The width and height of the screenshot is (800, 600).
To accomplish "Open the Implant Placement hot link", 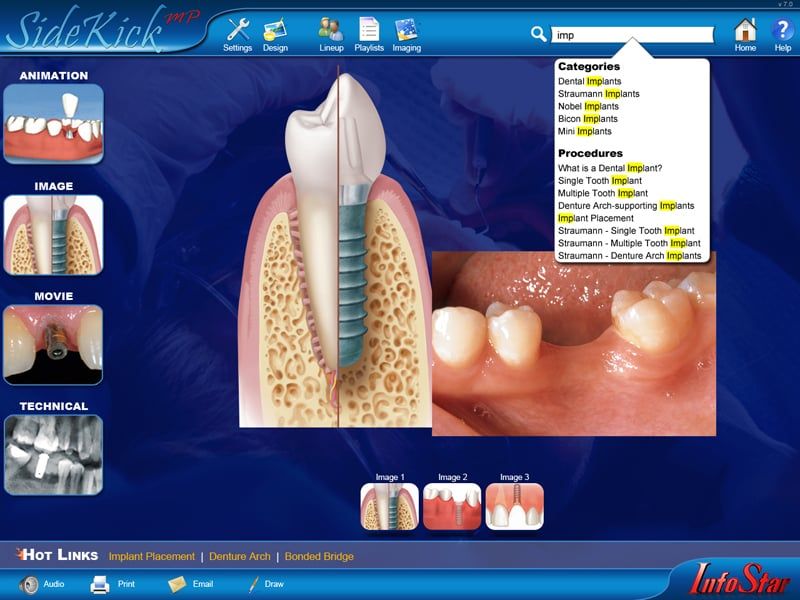I will click(153, 556).
